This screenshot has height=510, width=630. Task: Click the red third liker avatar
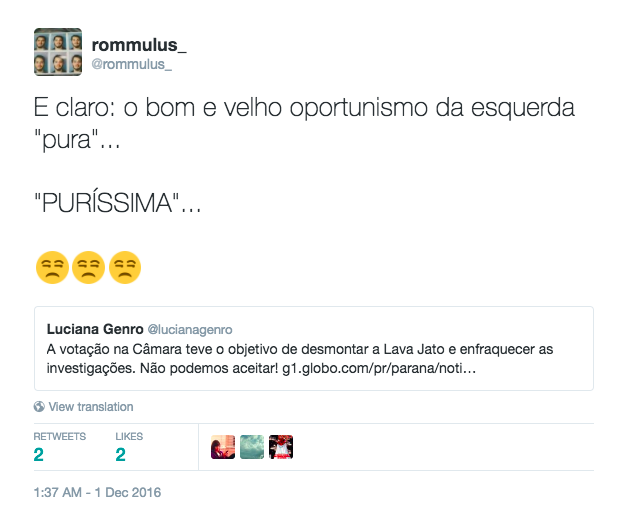(x=281, y=447)
